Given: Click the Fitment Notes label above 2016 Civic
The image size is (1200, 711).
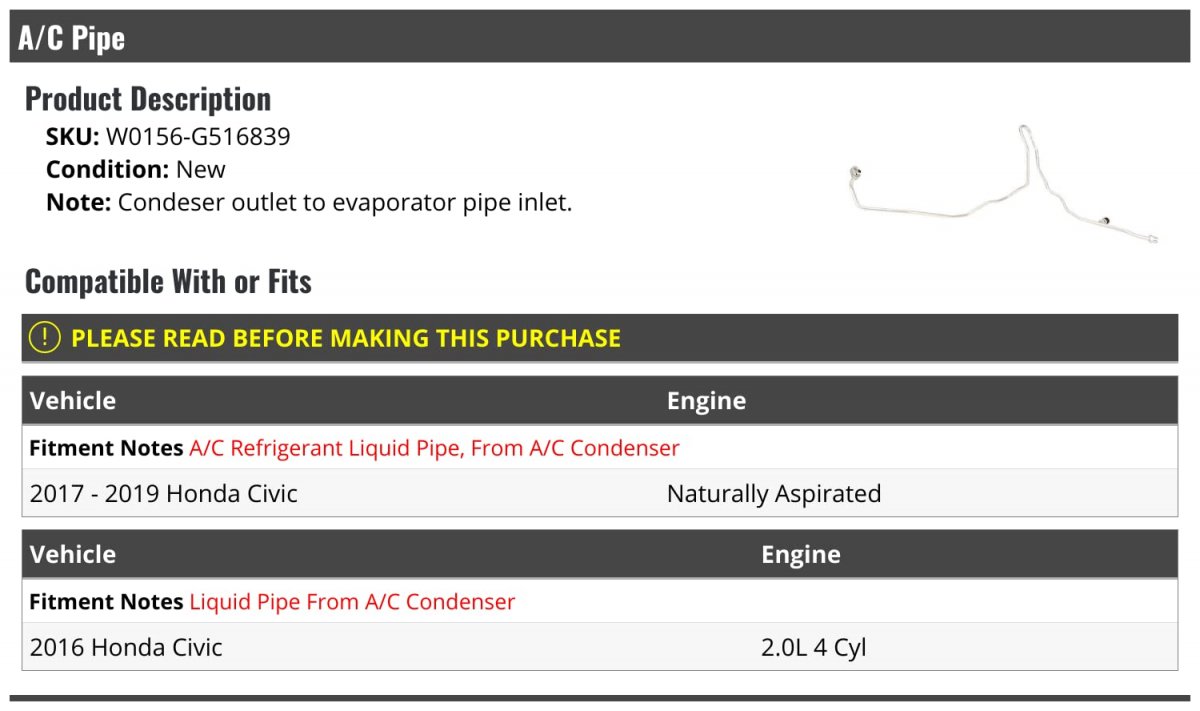Looking at the screenshot, I should click(106, 602).
